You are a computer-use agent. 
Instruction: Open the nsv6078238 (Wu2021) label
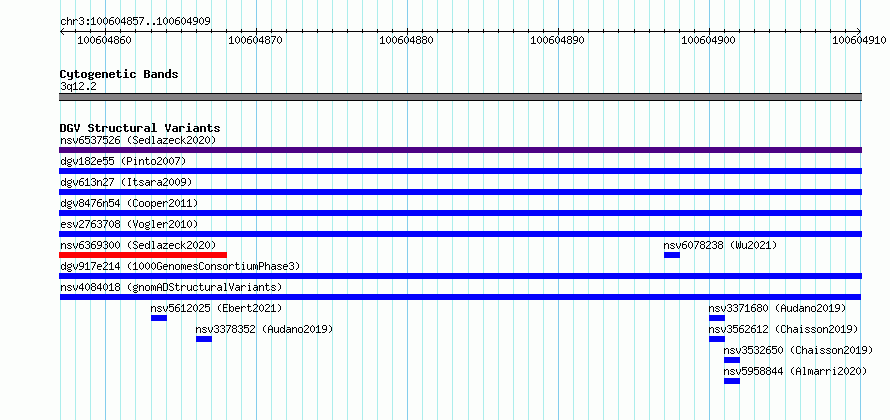(x=720, y=245)
